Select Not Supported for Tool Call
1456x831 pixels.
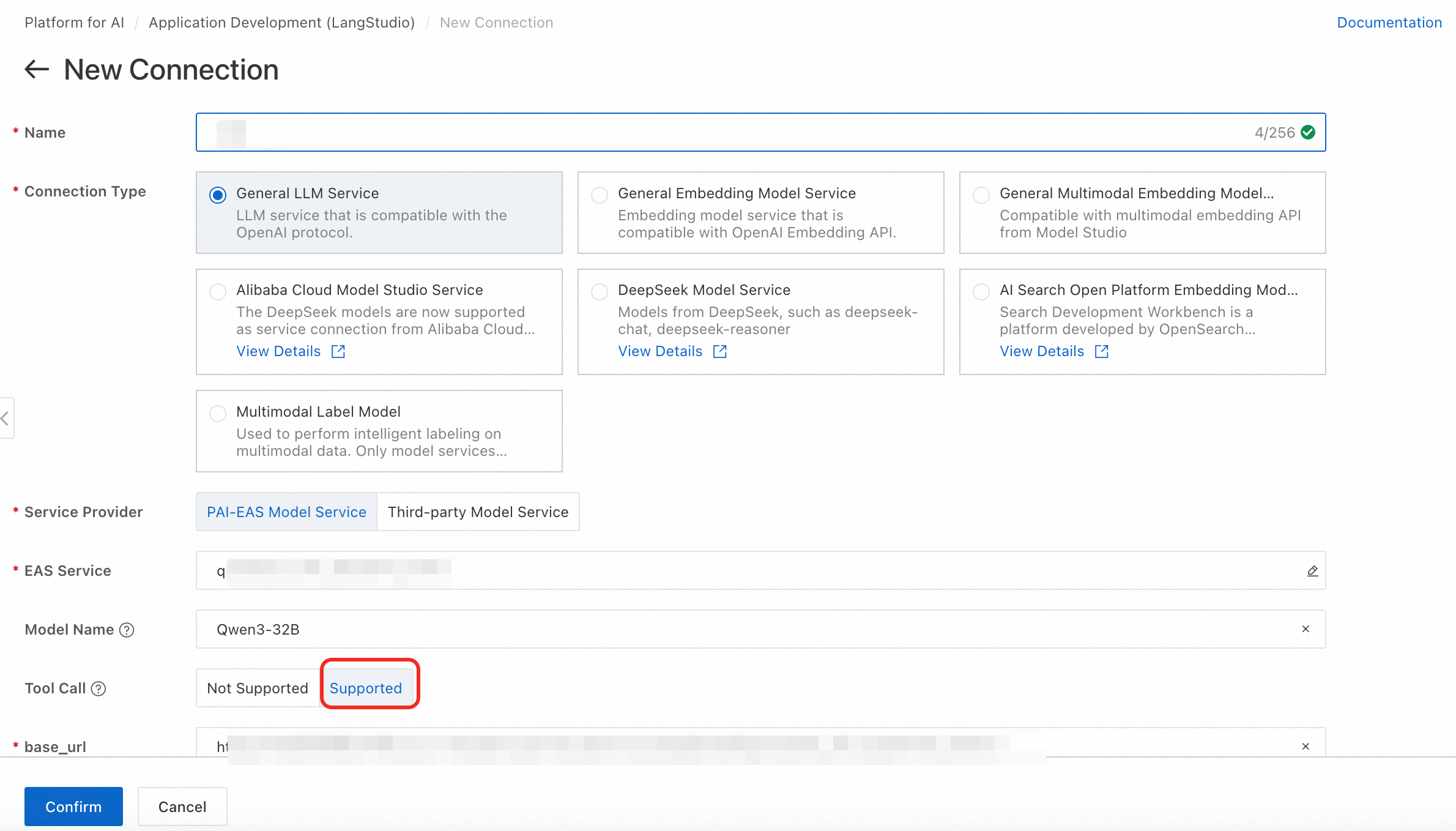click(x=258, y=688)
